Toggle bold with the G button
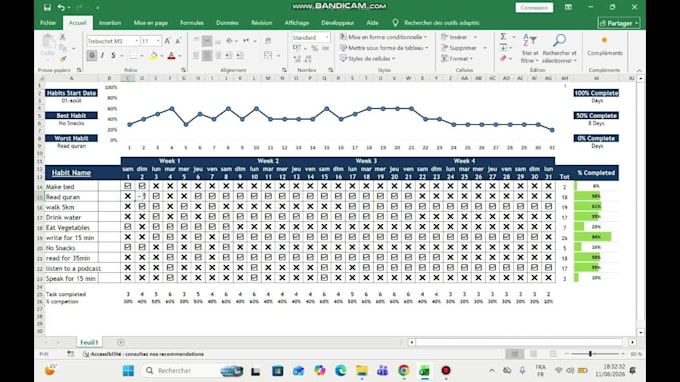This screenshot has width=680, height=382. (x=92, y=56)
